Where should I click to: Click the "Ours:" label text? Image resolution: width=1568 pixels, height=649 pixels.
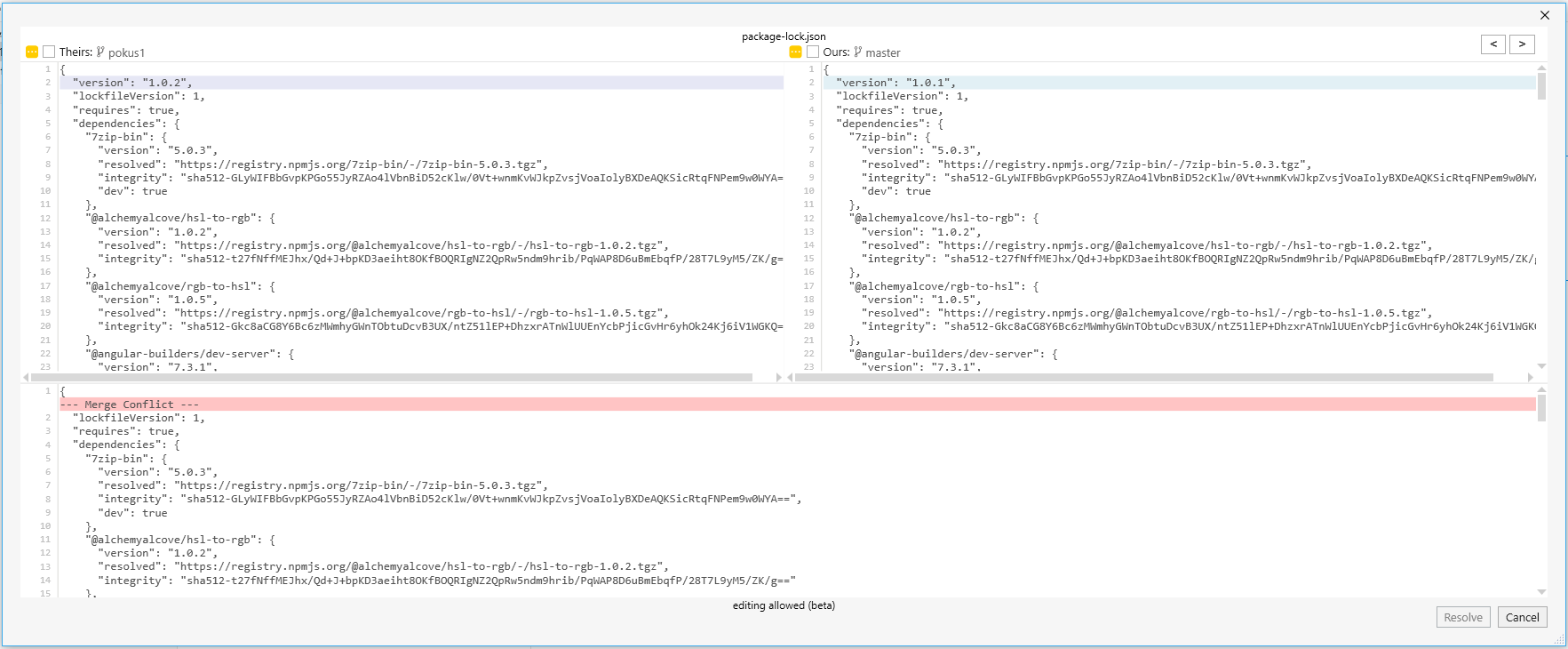[837, 52]
